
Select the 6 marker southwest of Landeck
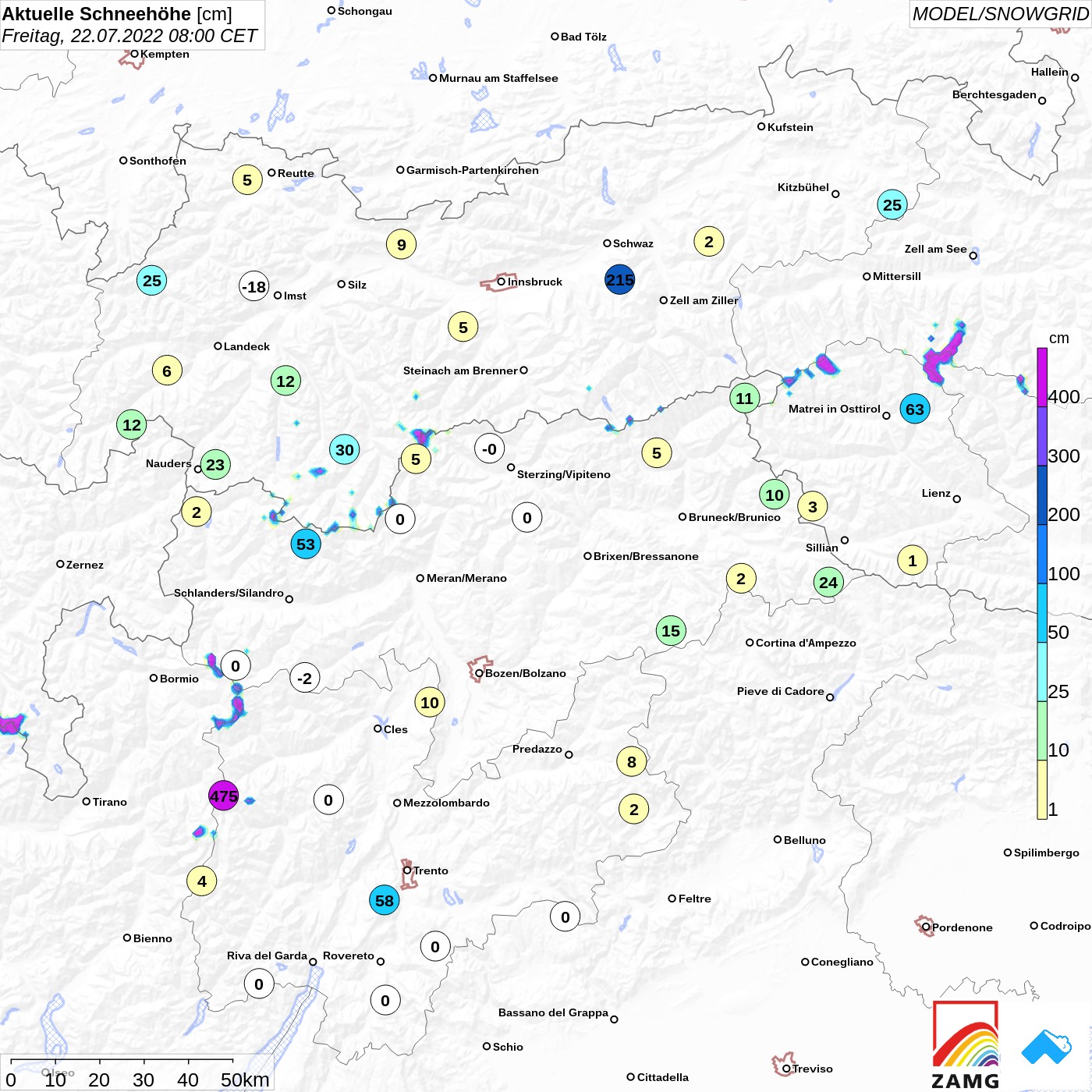coord(167,370)
